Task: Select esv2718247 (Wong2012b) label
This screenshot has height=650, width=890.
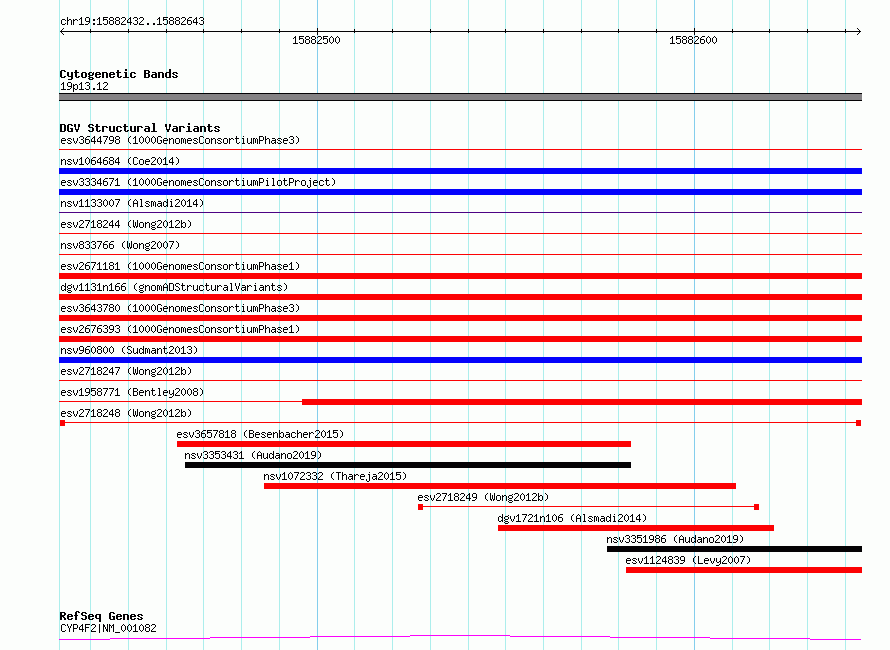Action: pyautogui.click(x=126, y=371)
